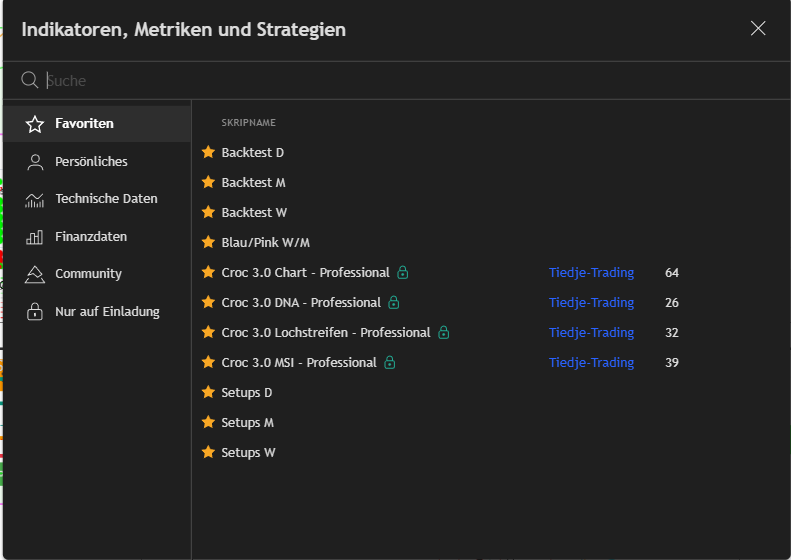Remove star from Setups W script

208,452
